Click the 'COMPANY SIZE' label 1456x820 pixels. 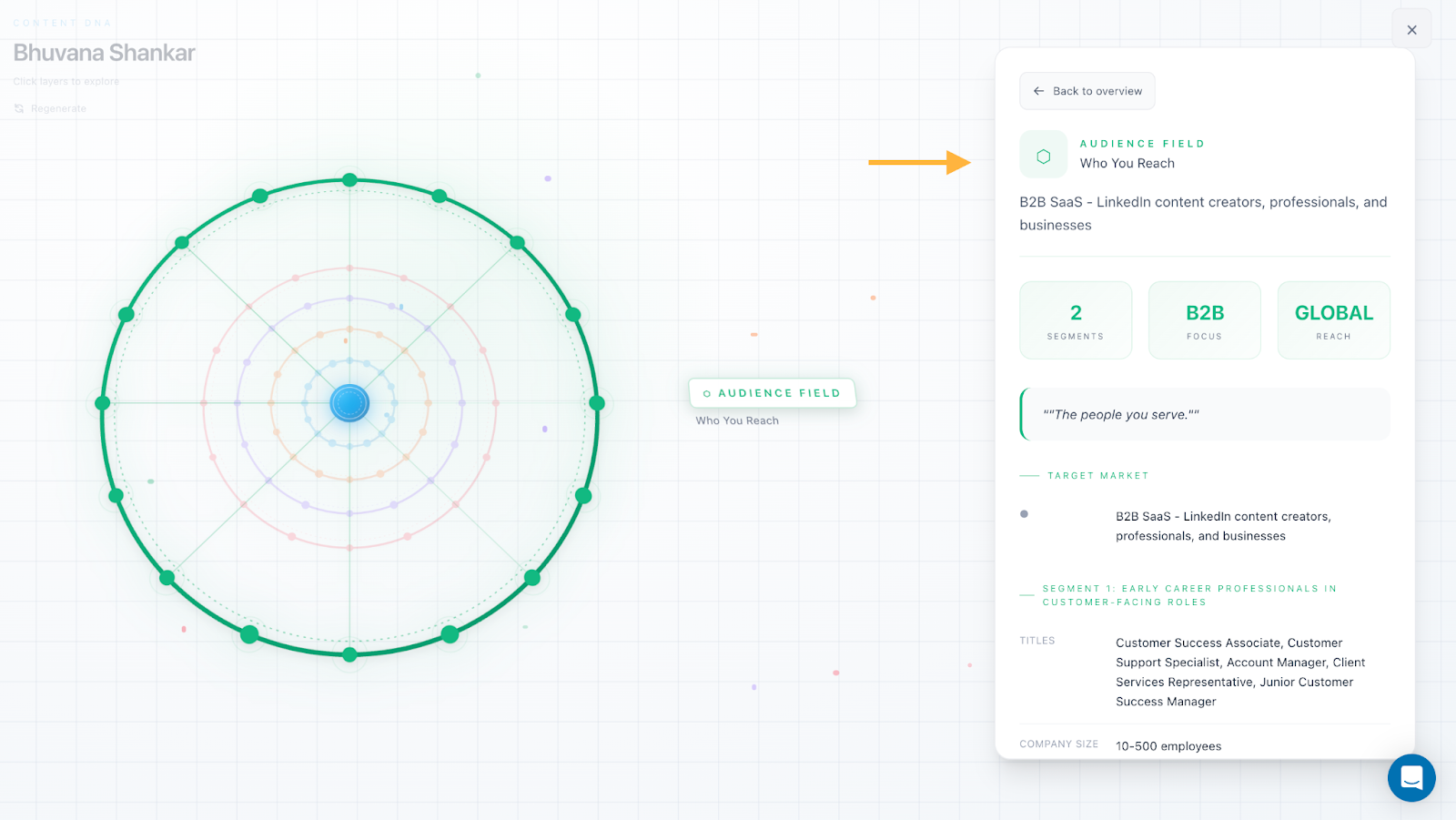1058,744
